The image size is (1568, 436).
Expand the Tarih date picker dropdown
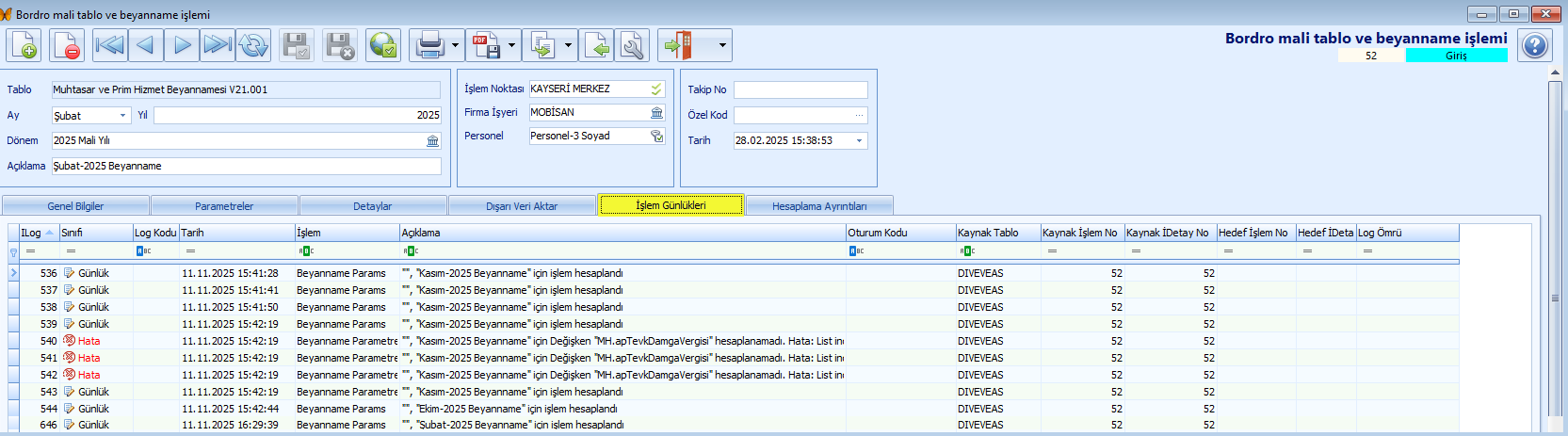pos(859,141)
